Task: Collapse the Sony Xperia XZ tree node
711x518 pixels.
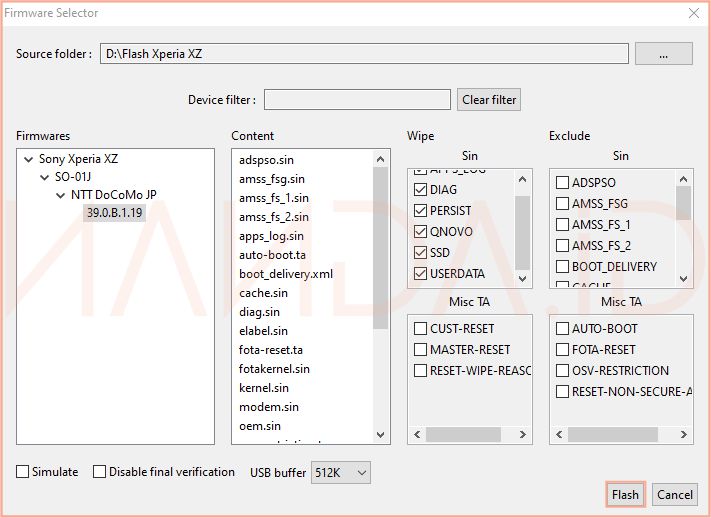Action: 28,159
